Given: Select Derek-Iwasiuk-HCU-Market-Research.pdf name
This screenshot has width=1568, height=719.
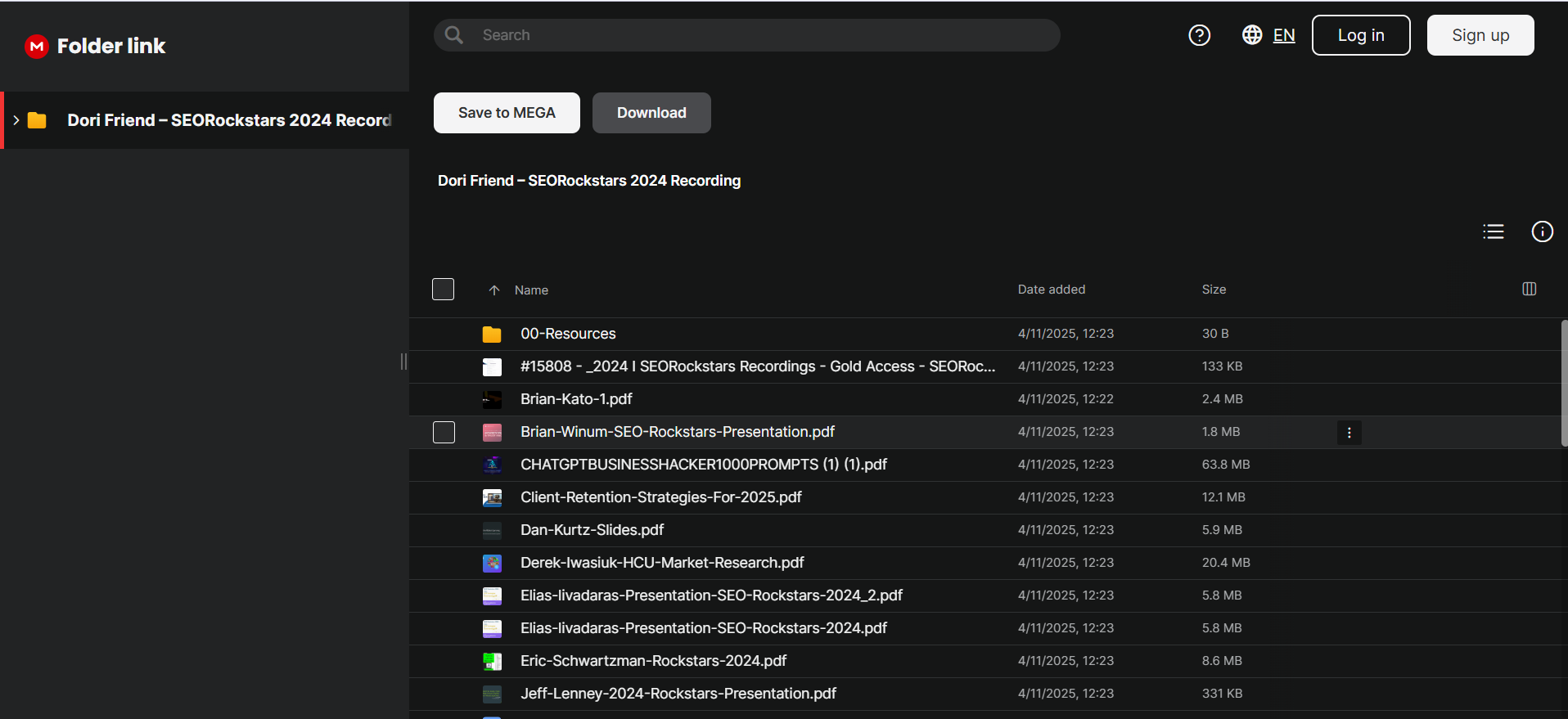Looking at the screenshot, I should (662, 563).
